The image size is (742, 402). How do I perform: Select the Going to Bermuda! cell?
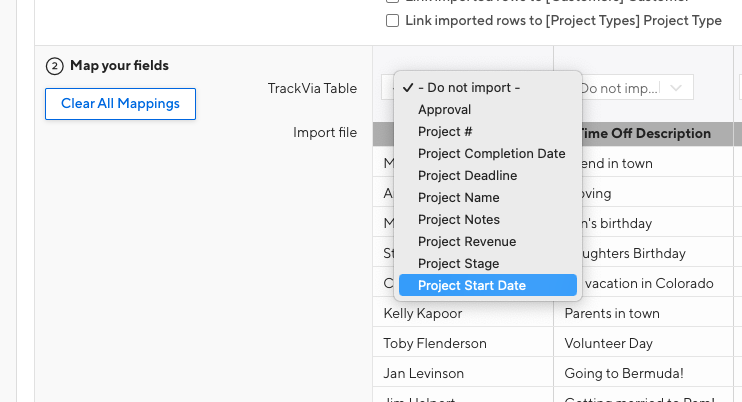[x=622, y=373]
